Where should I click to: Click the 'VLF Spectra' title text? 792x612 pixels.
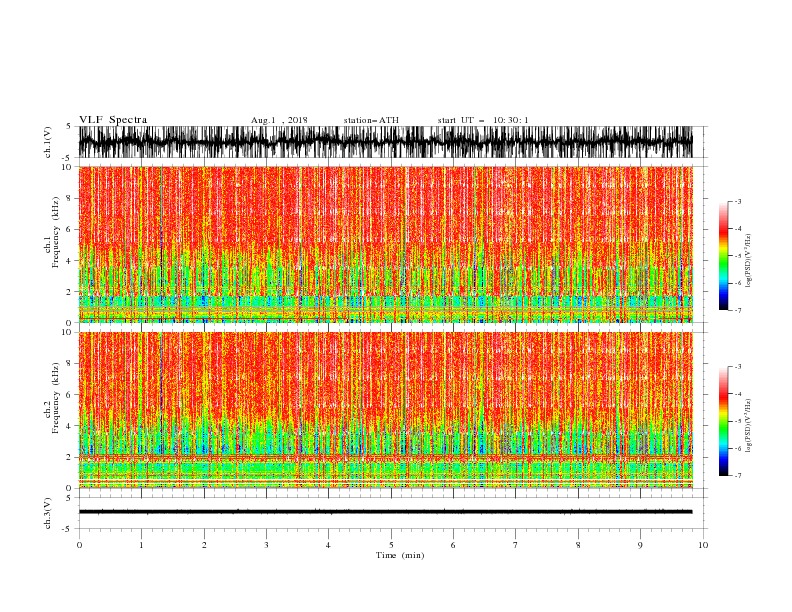click(x=113, y=120)
